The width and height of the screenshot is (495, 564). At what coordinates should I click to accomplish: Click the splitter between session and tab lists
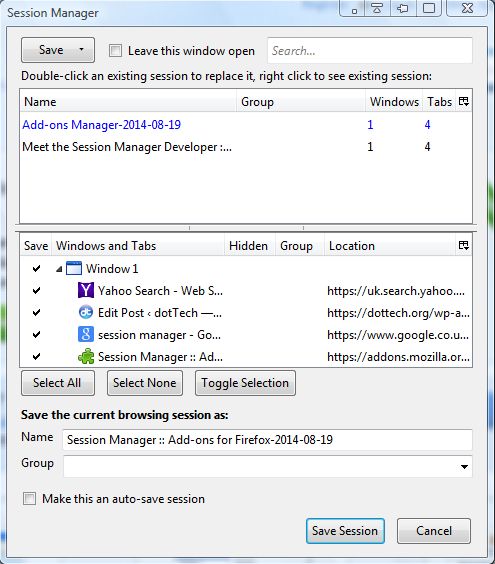(x=246, y=228)
